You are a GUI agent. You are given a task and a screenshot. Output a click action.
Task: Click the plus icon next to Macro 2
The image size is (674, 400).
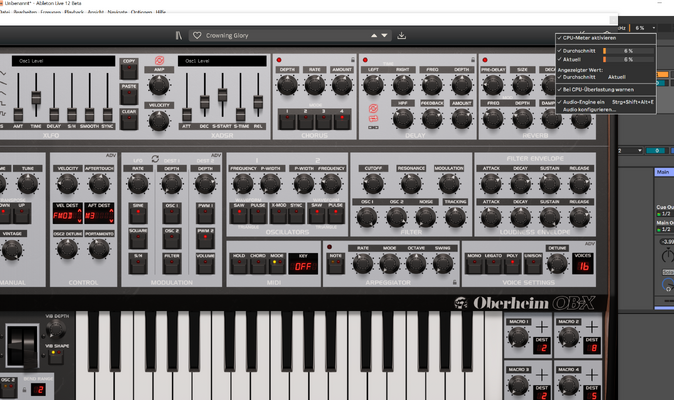click(x=592, y=327)
